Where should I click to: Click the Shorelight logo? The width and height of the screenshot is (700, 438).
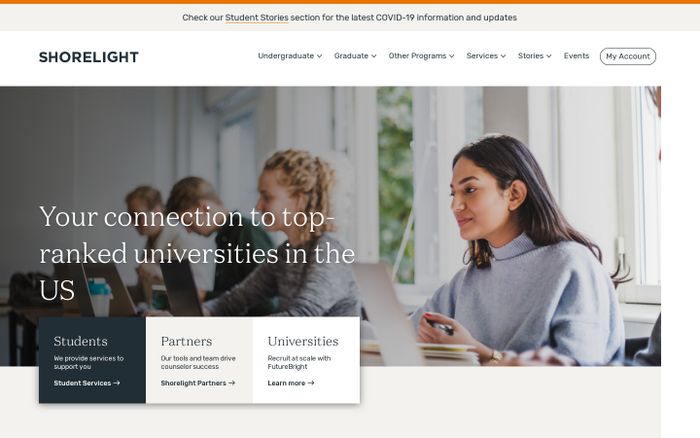tap(89, 57)
